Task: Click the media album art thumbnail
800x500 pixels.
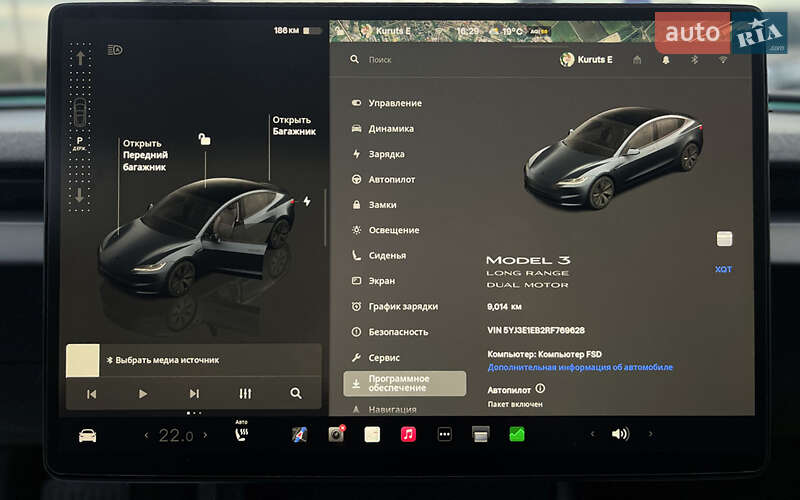Action: tap(83, 360)
